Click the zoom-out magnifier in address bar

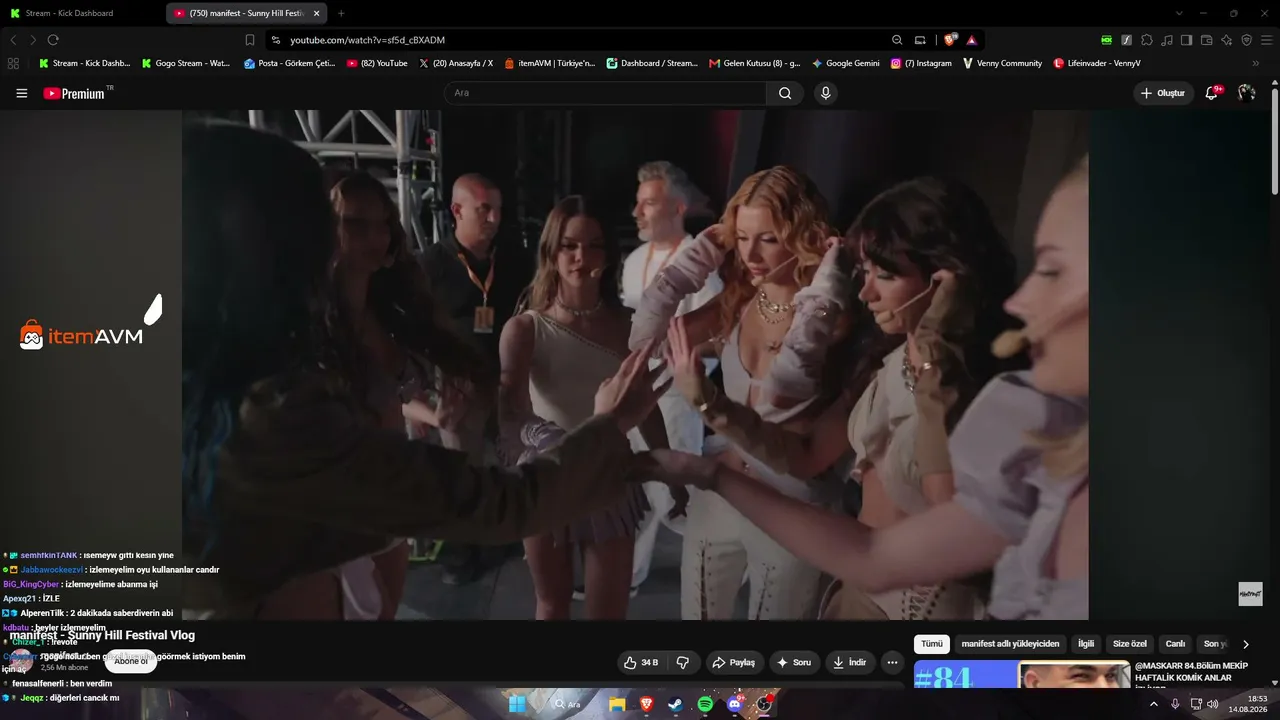pos(897,40)
